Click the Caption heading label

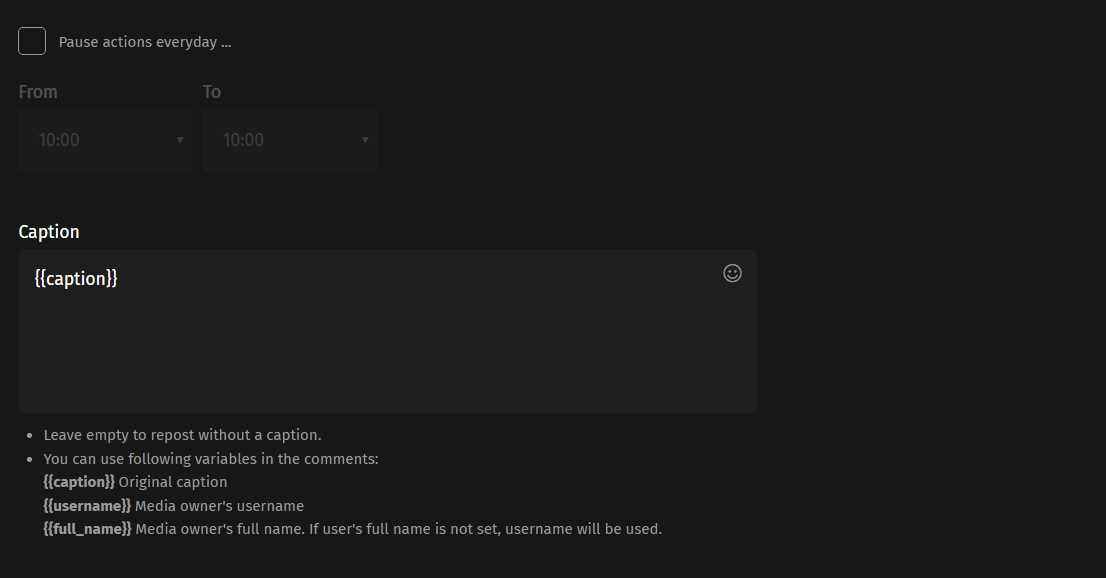tap(49, 231)
